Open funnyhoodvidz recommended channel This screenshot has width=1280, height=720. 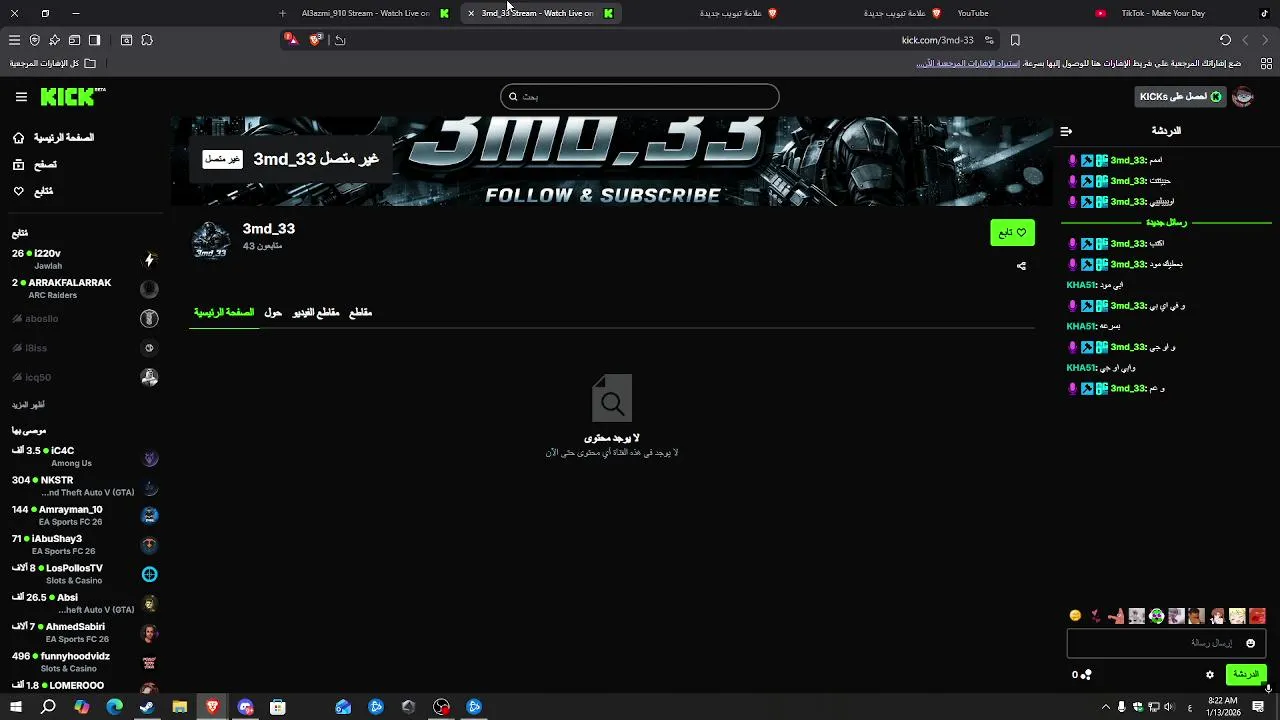click(85, 662)
